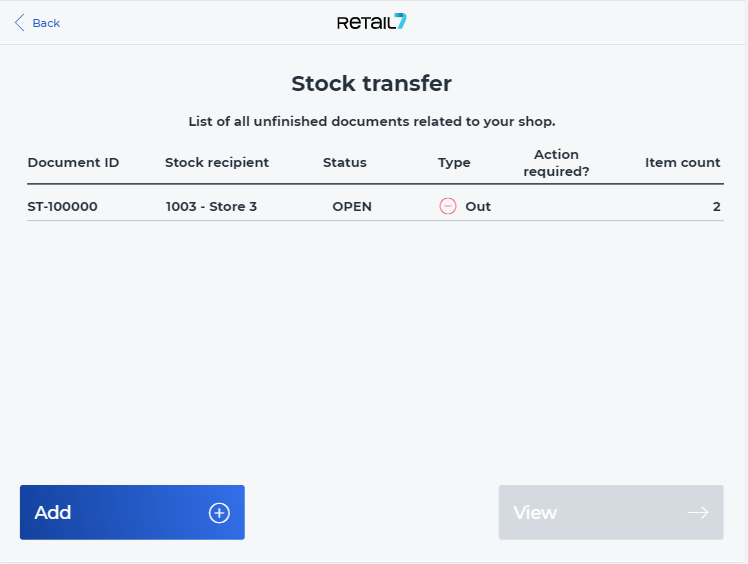Select the 1003 - Store 3 recipient cell
This screenshot has height=564, width=748.
click(211, 207)
